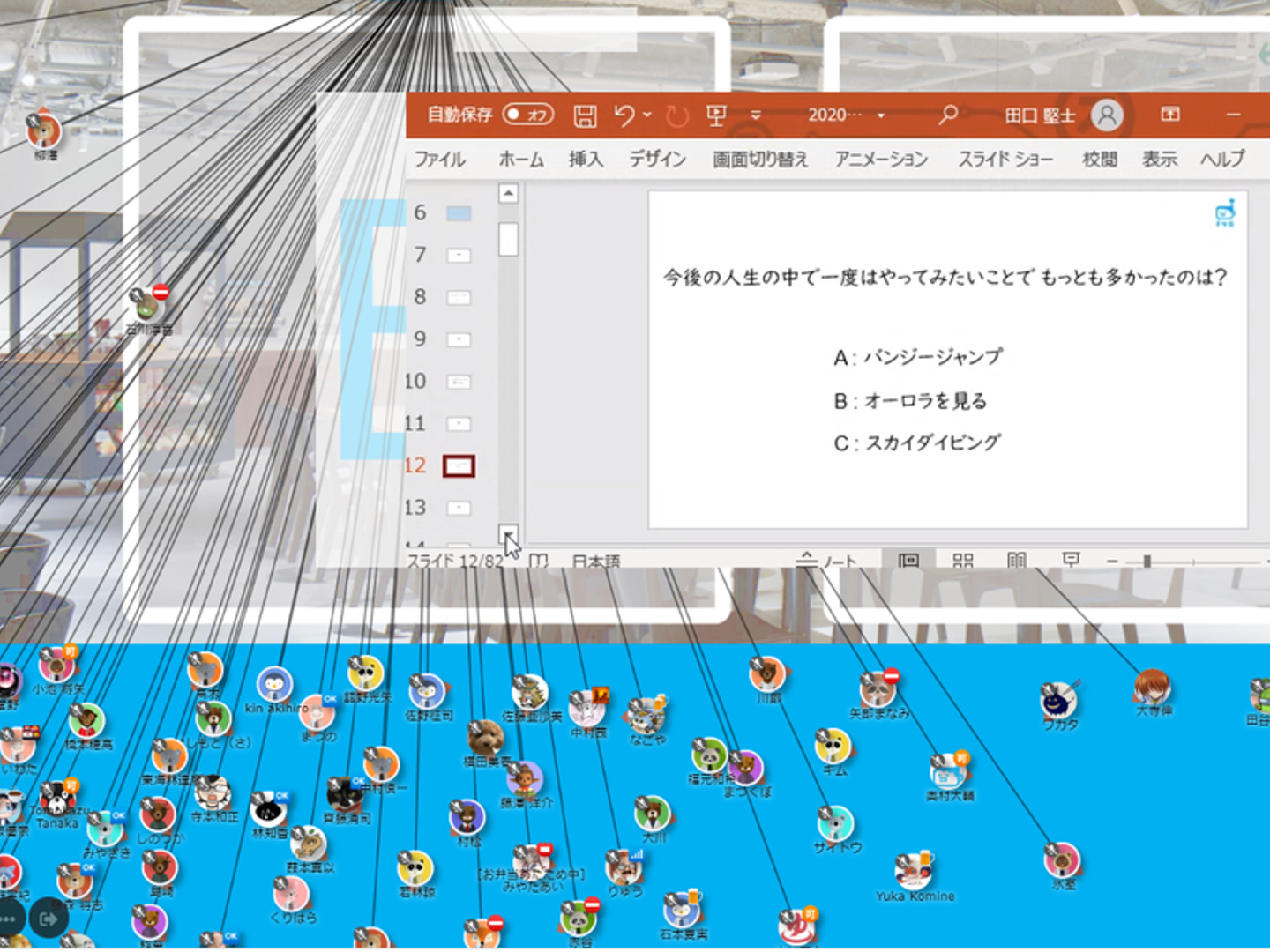Open the 表示 ribbon tab
This screenshot has height=952, width=1270.
click(1160, 160)
